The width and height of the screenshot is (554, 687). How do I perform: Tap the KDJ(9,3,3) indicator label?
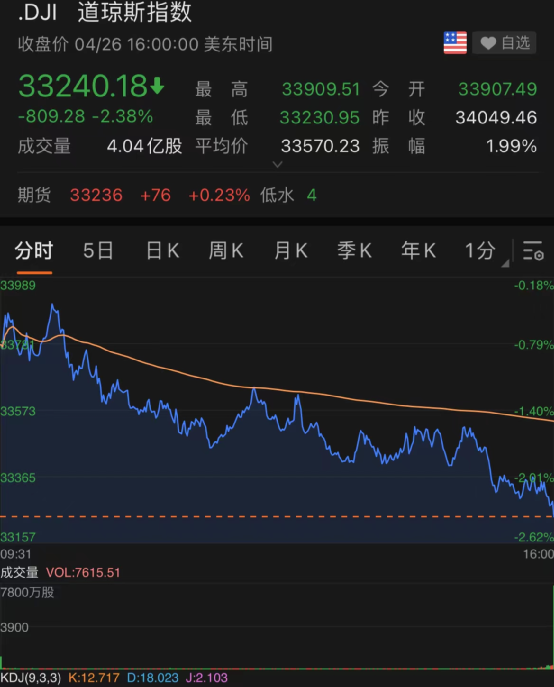tap(31, 678)
